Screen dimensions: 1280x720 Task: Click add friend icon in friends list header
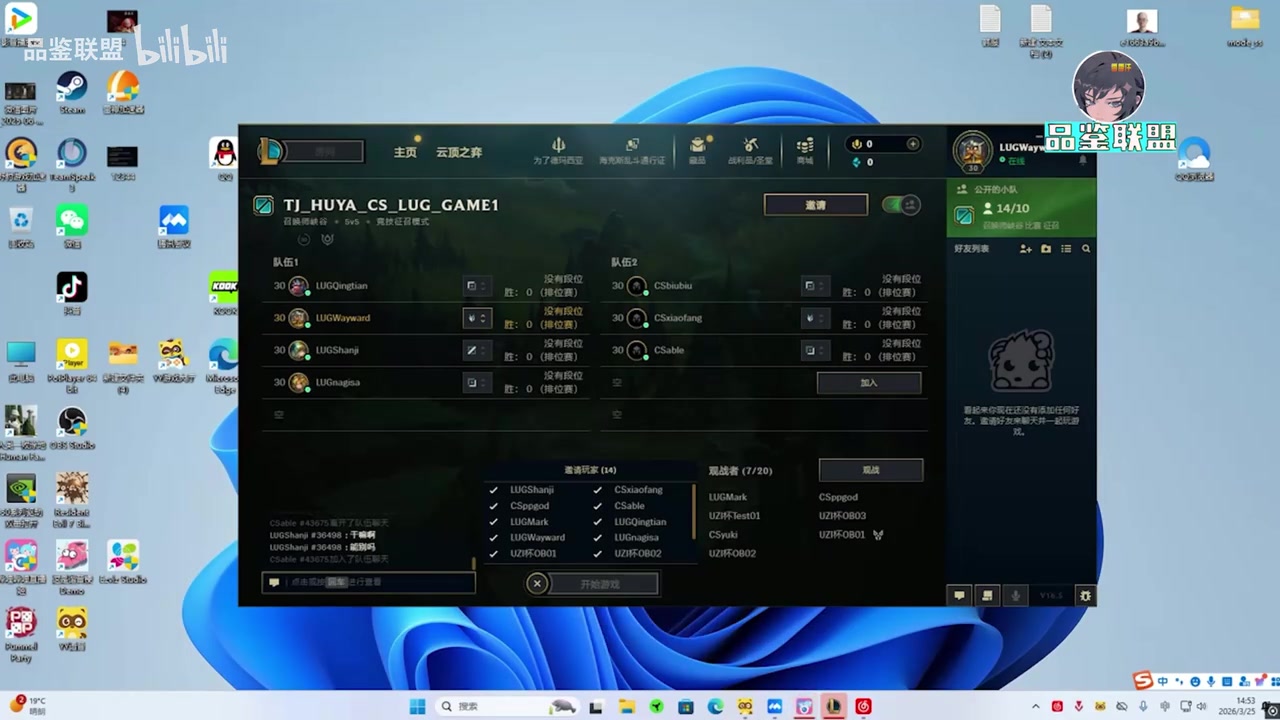point(1025,249)
